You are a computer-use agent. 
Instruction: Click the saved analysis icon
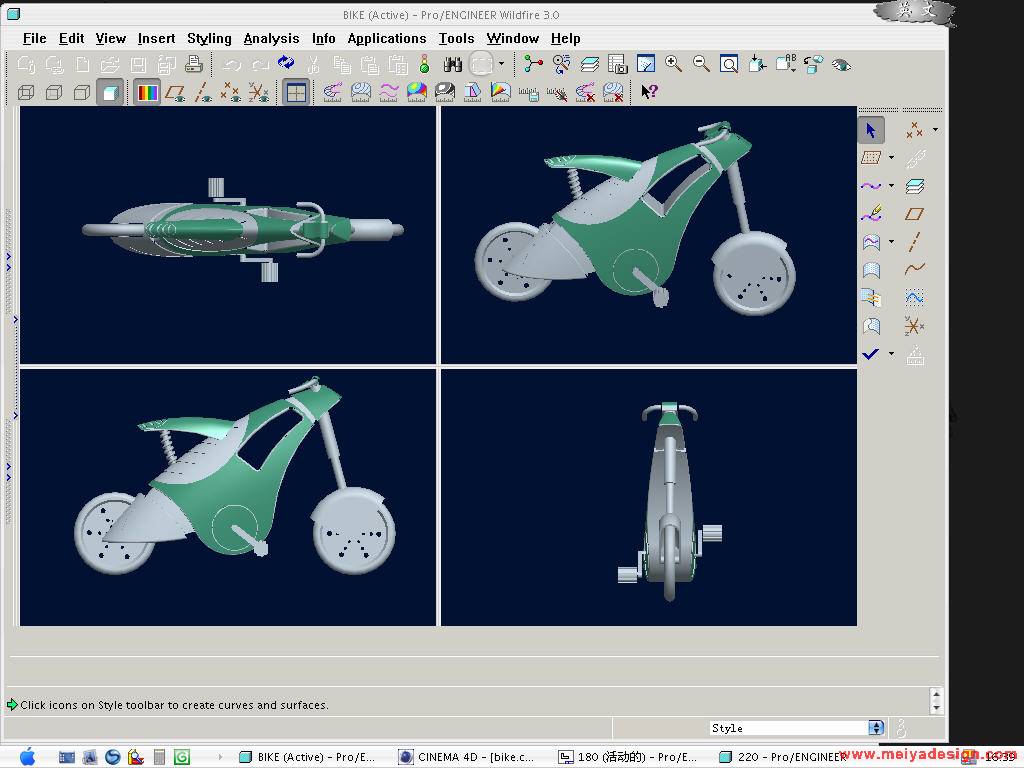coord(529,93)
